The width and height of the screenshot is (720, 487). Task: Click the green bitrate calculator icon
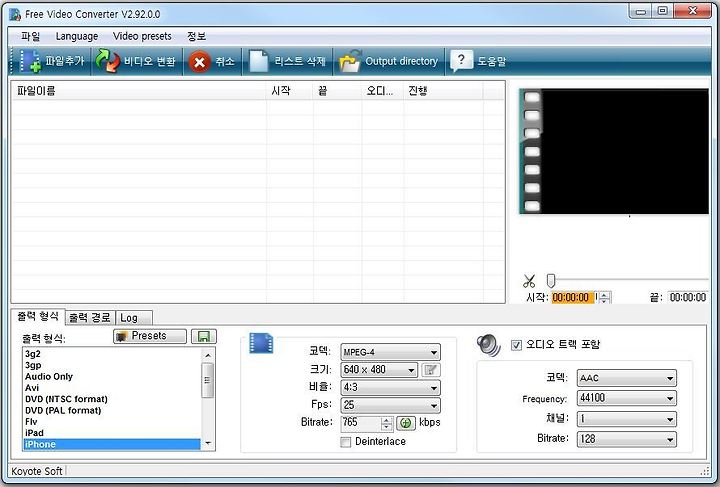(405, 423)
